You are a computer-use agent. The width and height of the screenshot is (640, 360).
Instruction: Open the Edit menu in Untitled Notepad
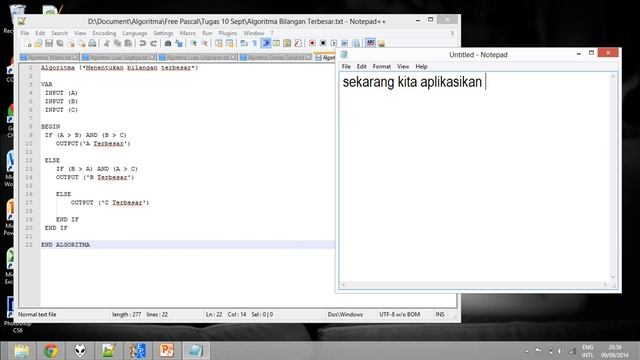[362, 67]
